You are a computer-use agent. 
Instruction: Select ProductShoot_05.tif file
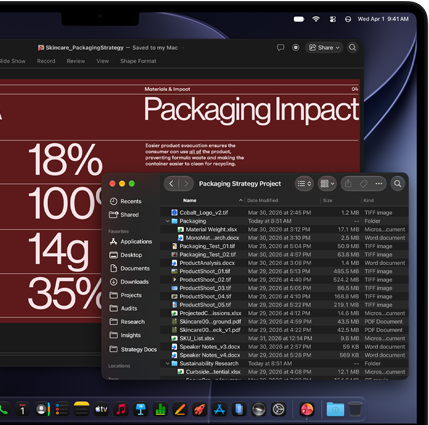coord(284,305)
